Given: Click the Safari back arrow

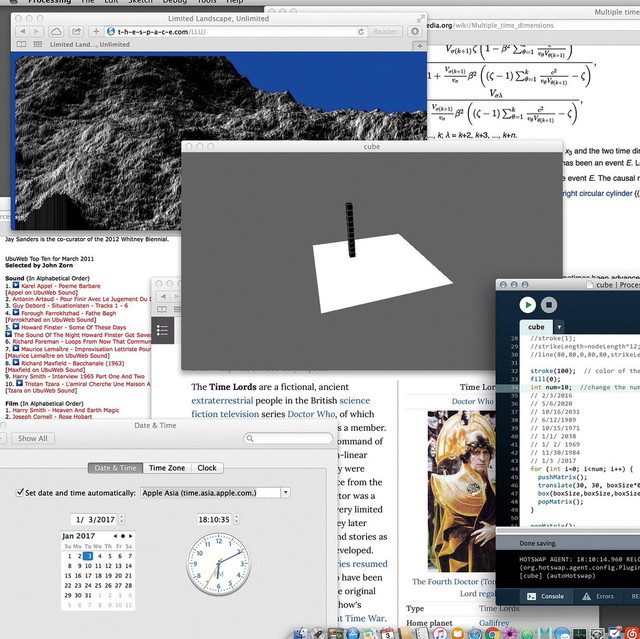Looking at the screenshot, I should point(23,32).
